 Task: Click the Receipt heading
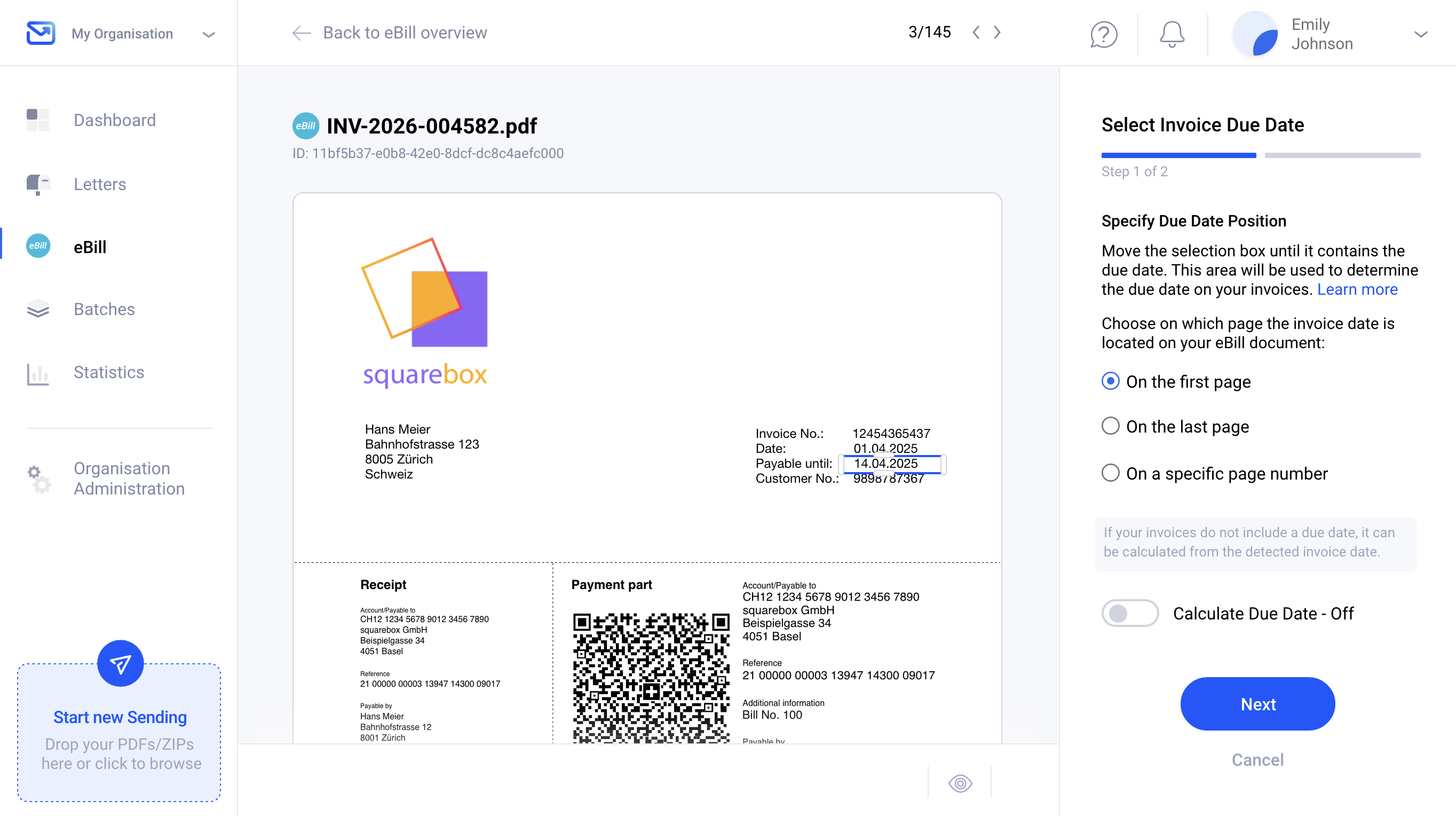383,585
